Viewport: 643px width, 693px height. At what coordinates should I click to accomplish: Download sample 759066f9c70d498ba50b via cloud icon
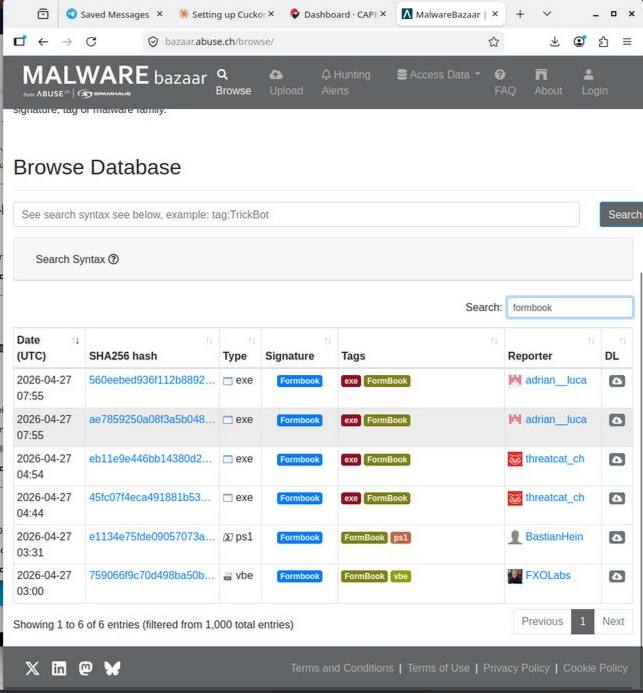coord(617,576)
